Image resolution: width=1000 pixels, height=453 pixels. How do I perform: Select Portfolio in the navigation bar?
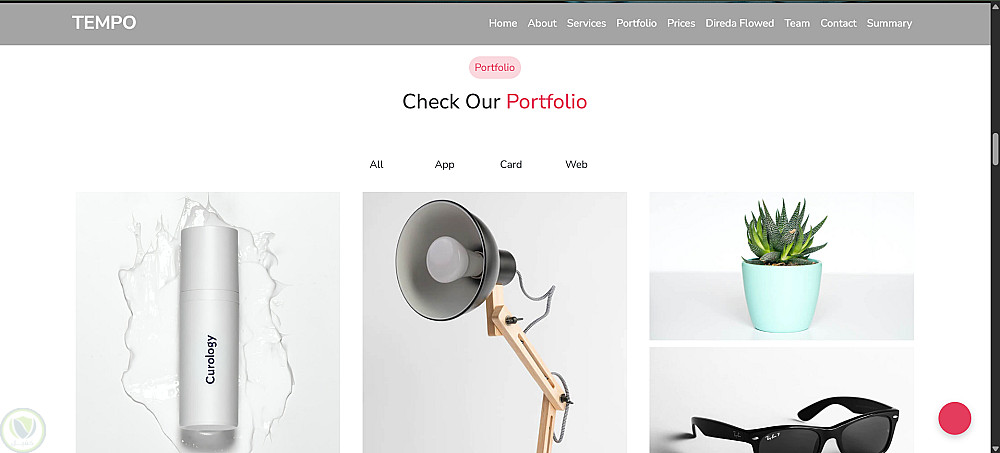[636, 23]
